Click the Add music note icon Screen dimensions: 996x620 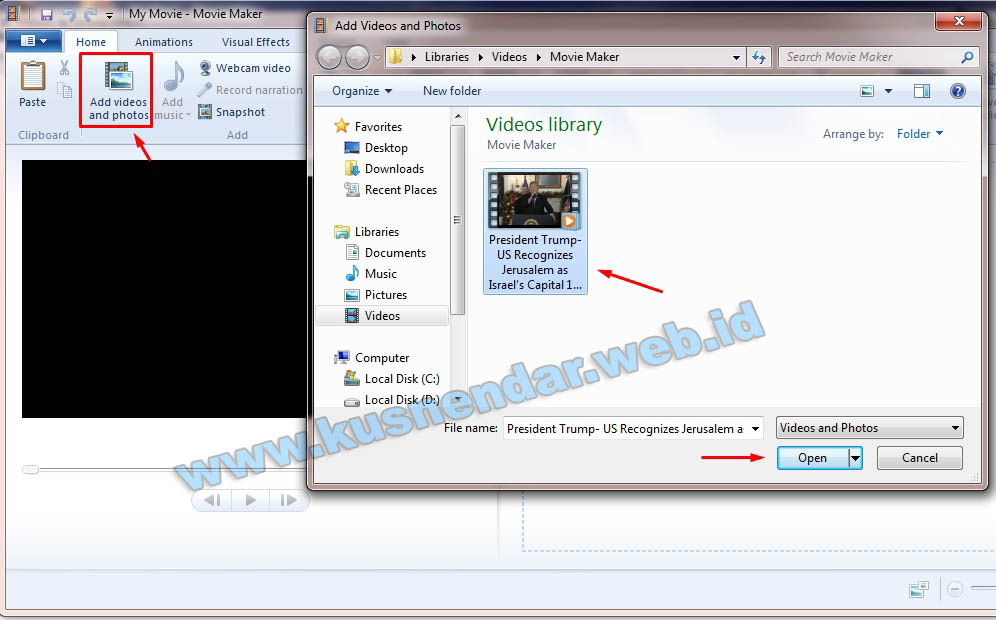(x=173, y=76)
